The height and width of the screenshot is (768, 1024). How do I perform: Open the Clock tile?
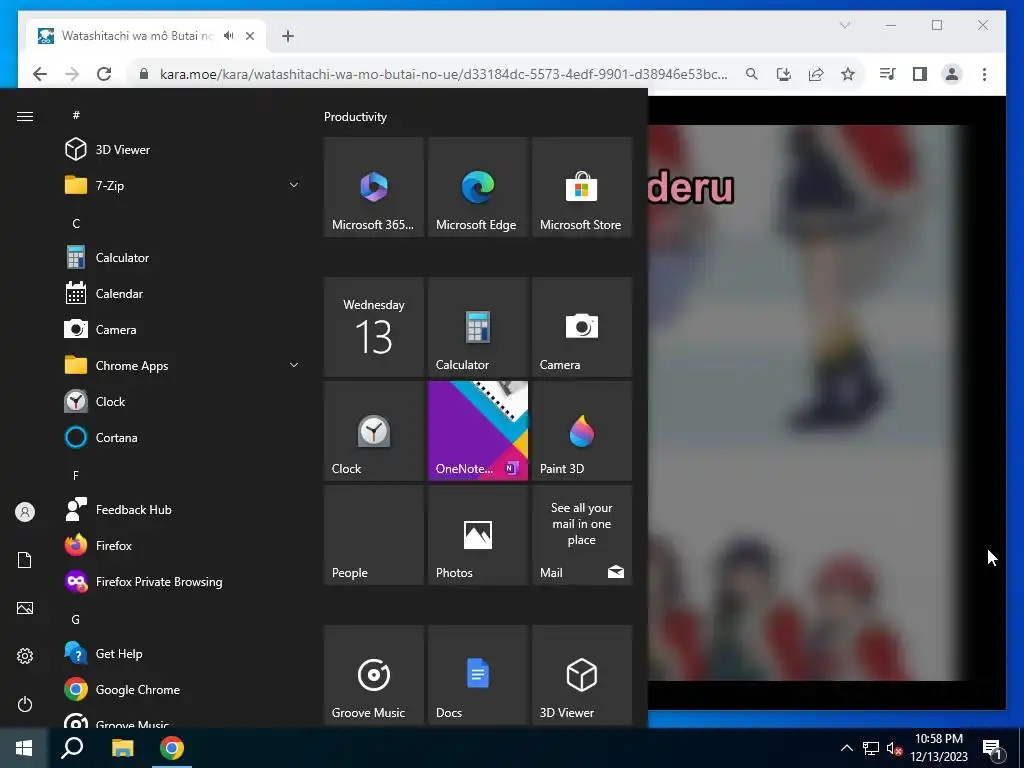pos(374,431)
